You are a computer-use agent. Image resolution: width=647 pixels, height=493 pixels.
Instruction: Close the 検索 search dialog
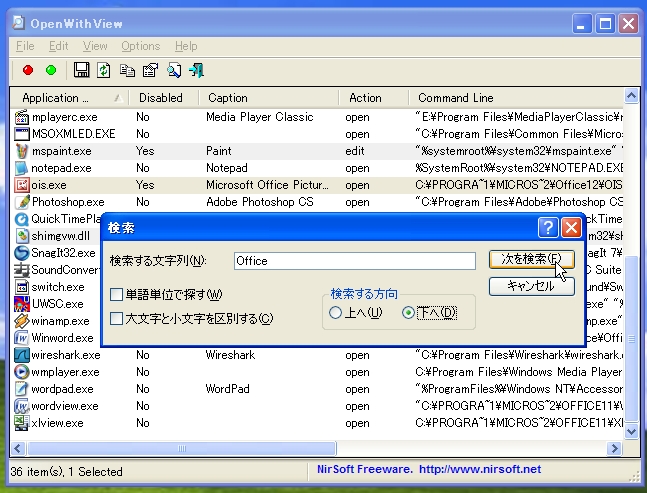571,227
